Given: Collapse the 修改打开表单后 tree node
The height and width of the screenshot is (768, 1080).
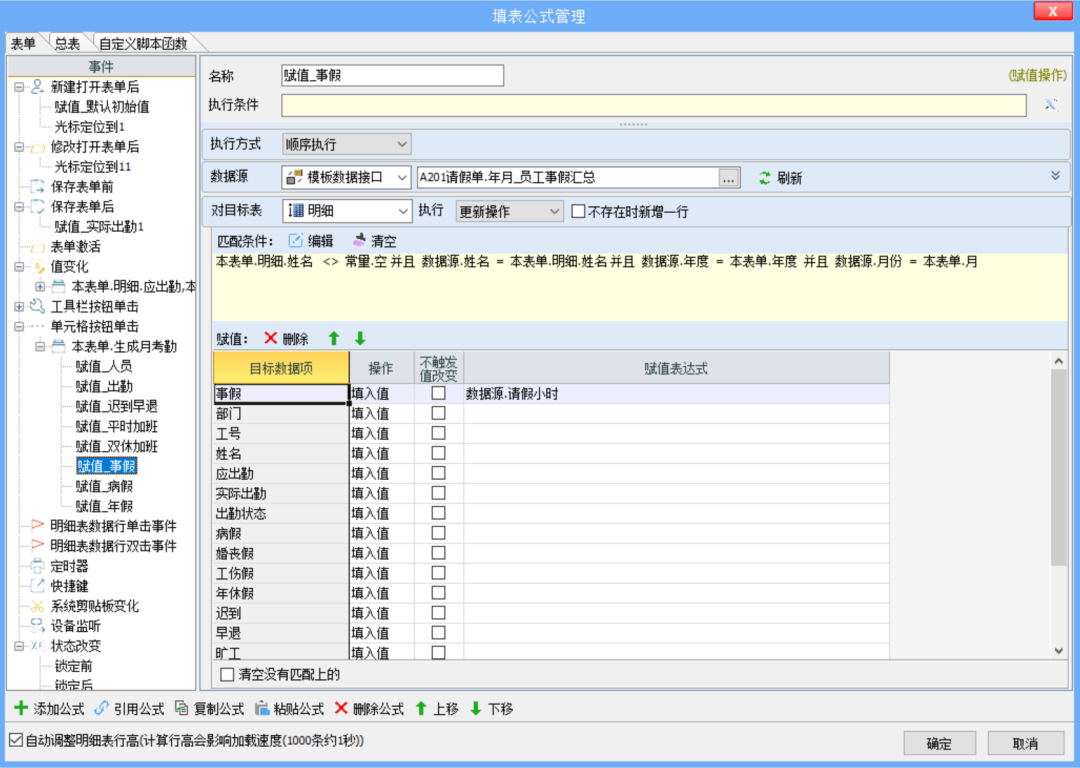Looking at the screenshot, I should tap(19, 147).
